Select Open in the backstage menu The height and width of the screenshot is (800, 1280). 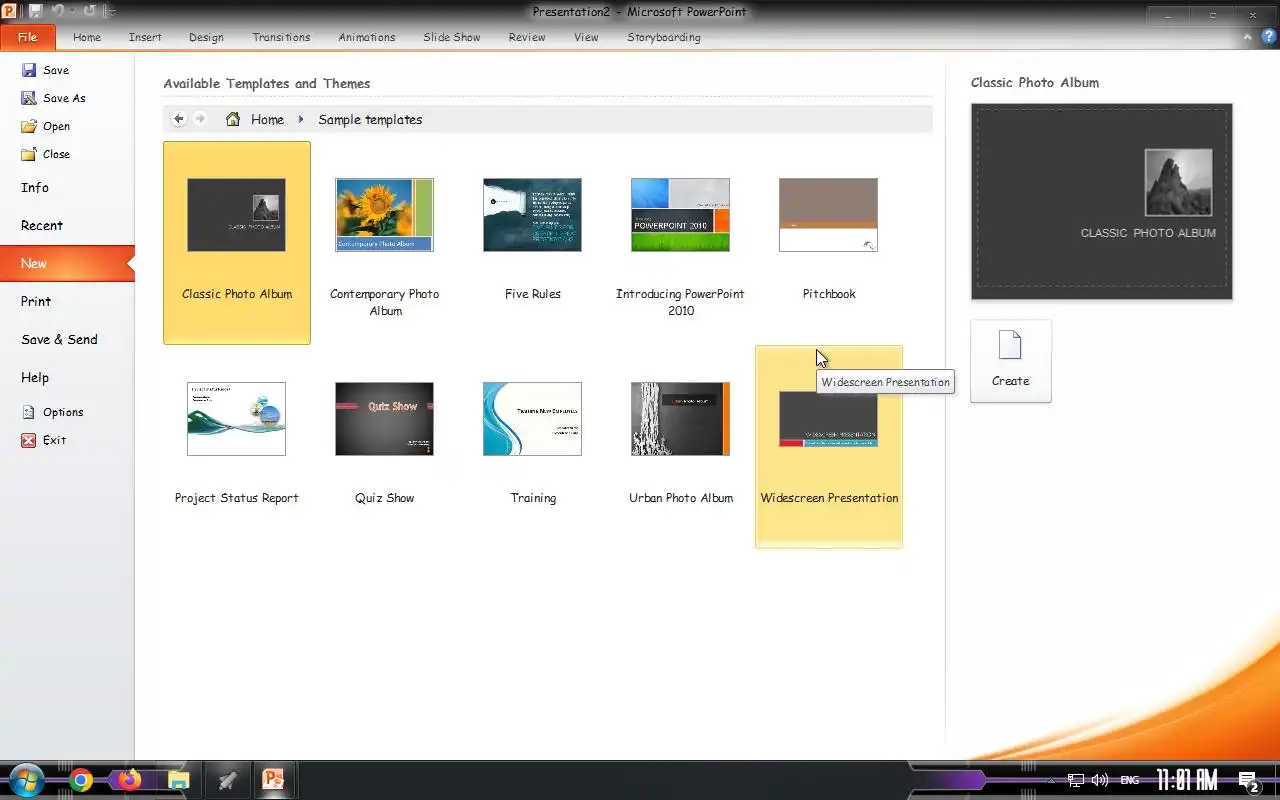click(45, 126)
